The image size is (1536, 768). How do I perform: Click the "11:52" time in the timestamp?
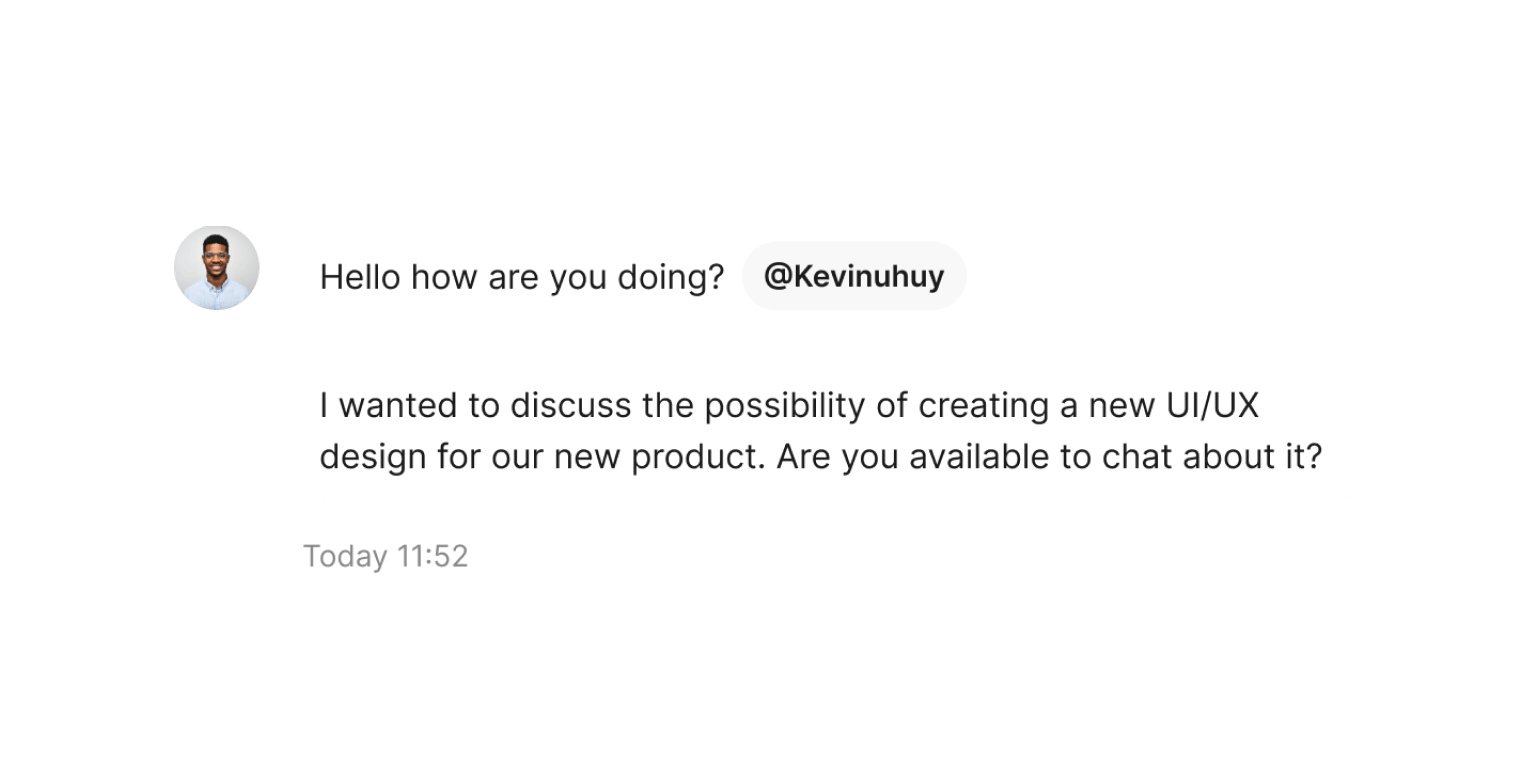pyautogui.click(x=432, y=556)
